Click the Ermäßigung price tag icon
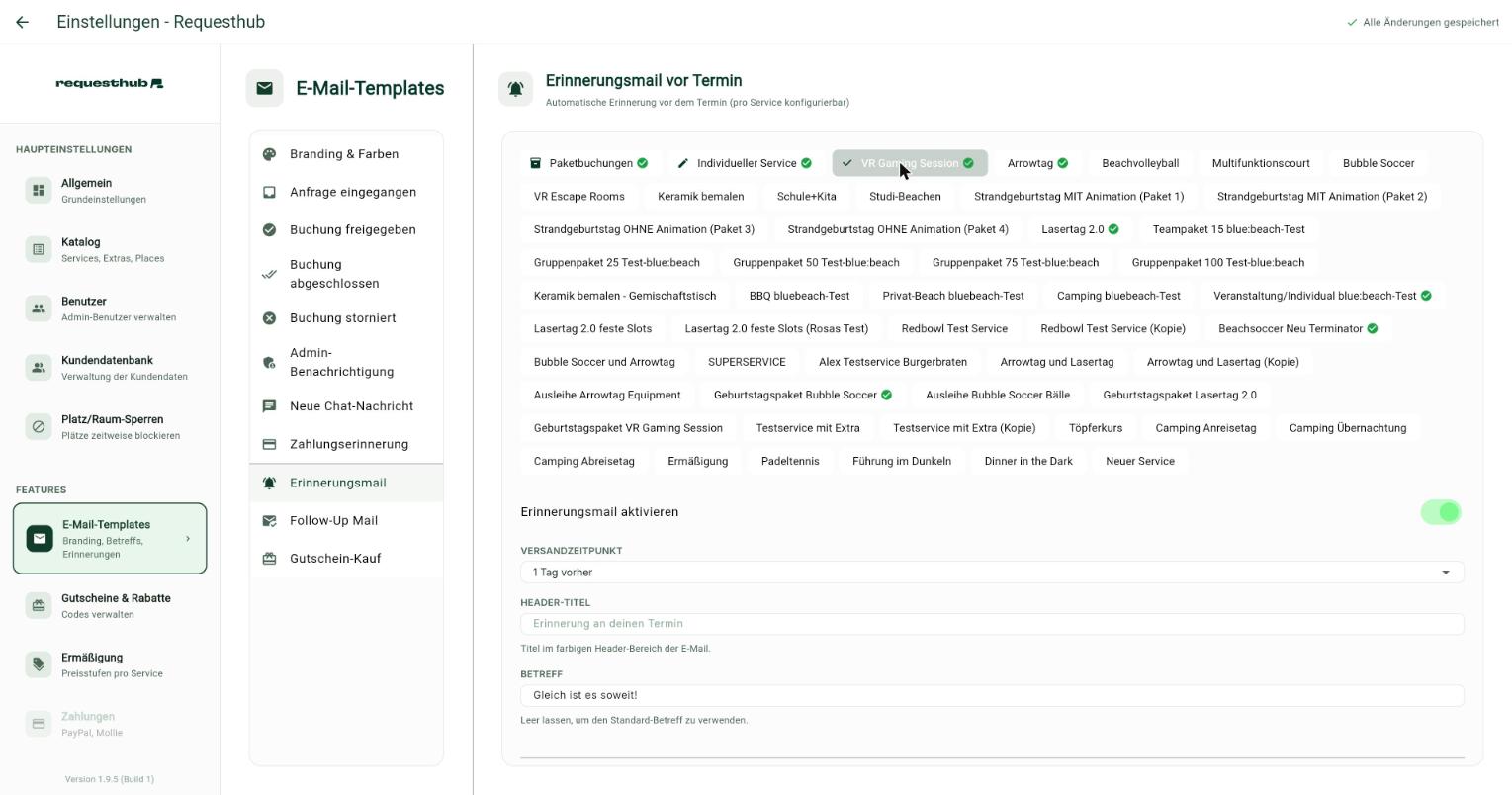The image size is (1512, 795). [x=39, y=664]
